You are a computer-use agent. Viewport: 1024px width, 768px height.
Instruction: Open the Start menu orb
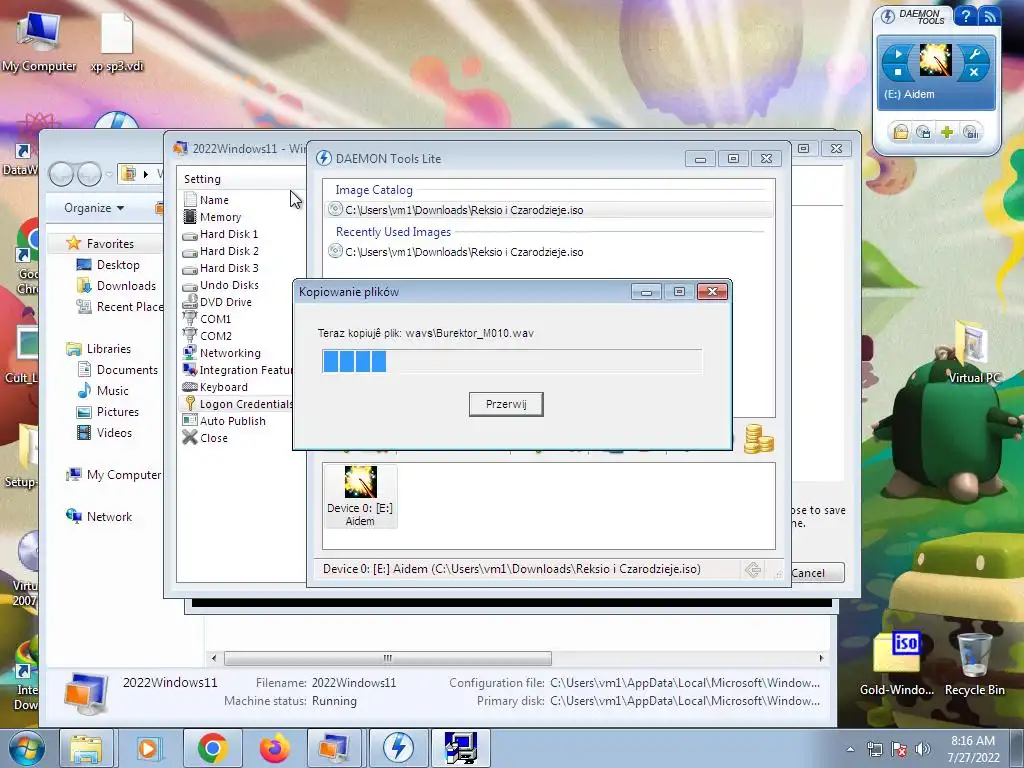point(27,748)
